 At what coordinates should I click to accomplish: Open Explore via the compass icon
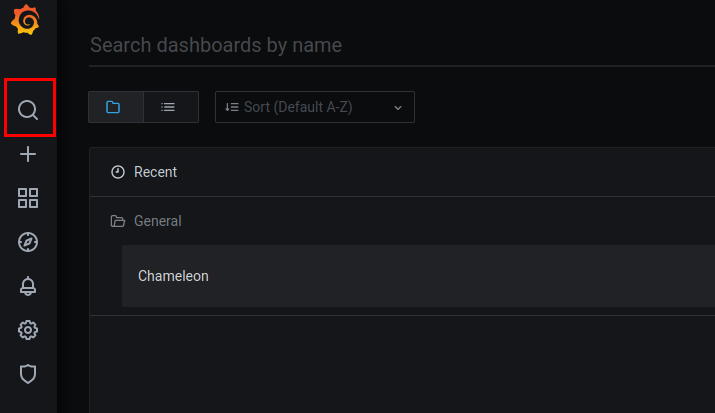[x=28, y=242]
